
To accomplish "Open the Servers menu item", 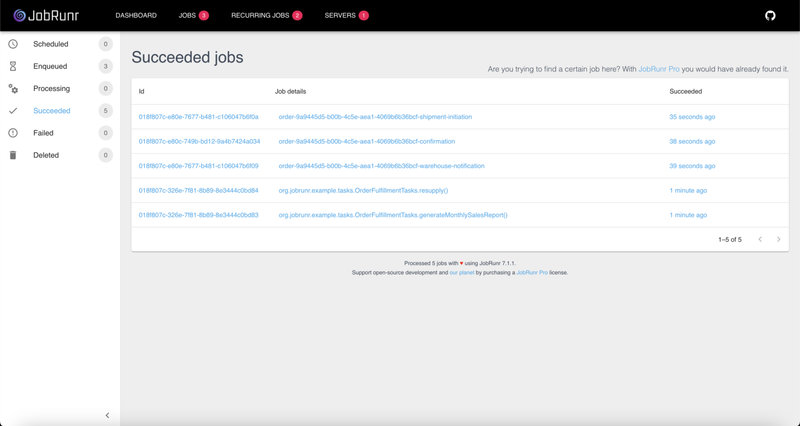I will pos(340,15).
